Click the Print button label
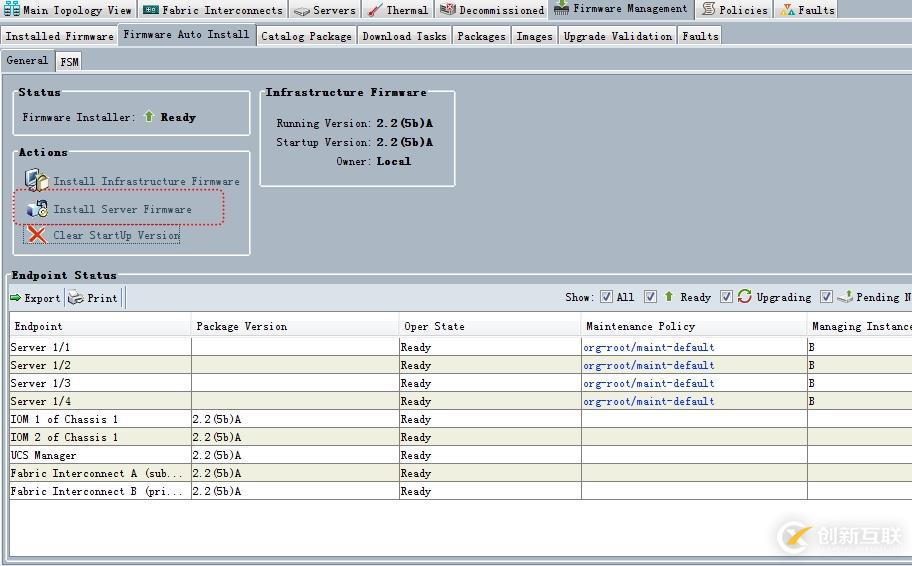The height and width of the screenshot is (566, 912). coord(102,298)
